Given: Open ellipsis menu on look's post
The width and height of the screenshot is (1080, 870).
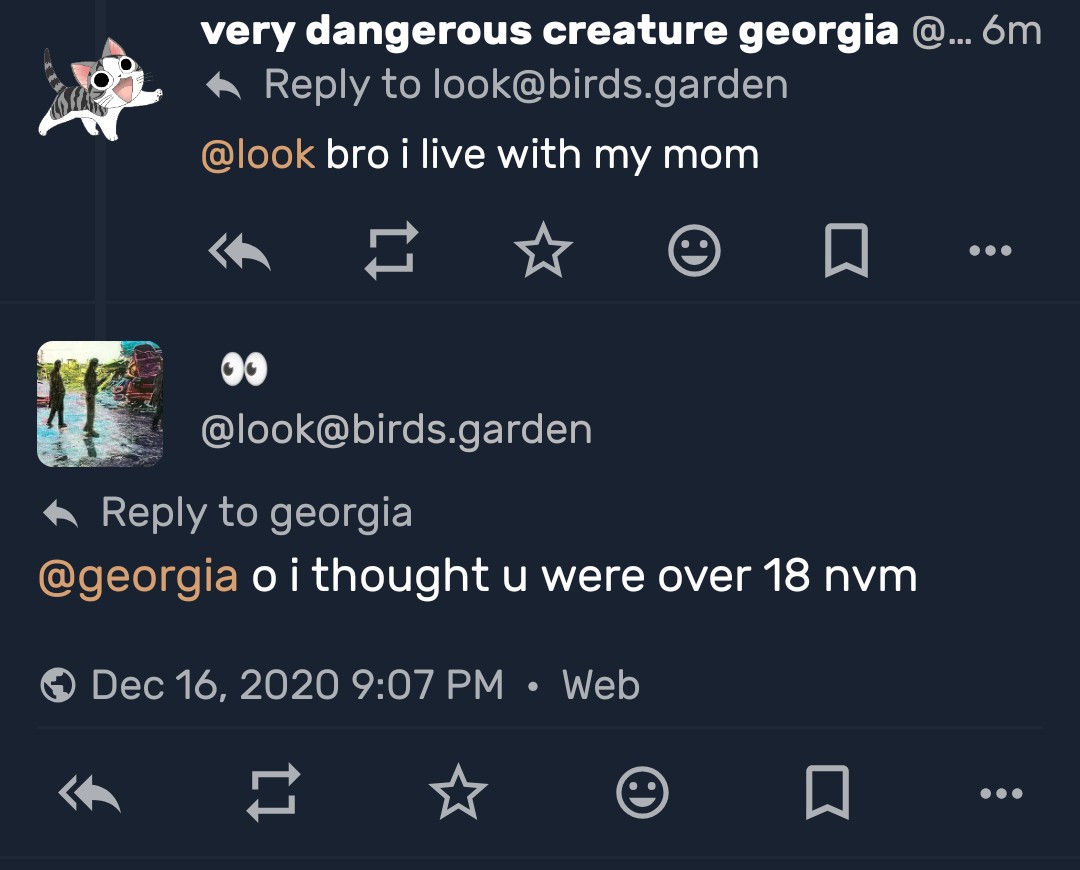Looking at the screenshot, I should (x=1001, y=794).
